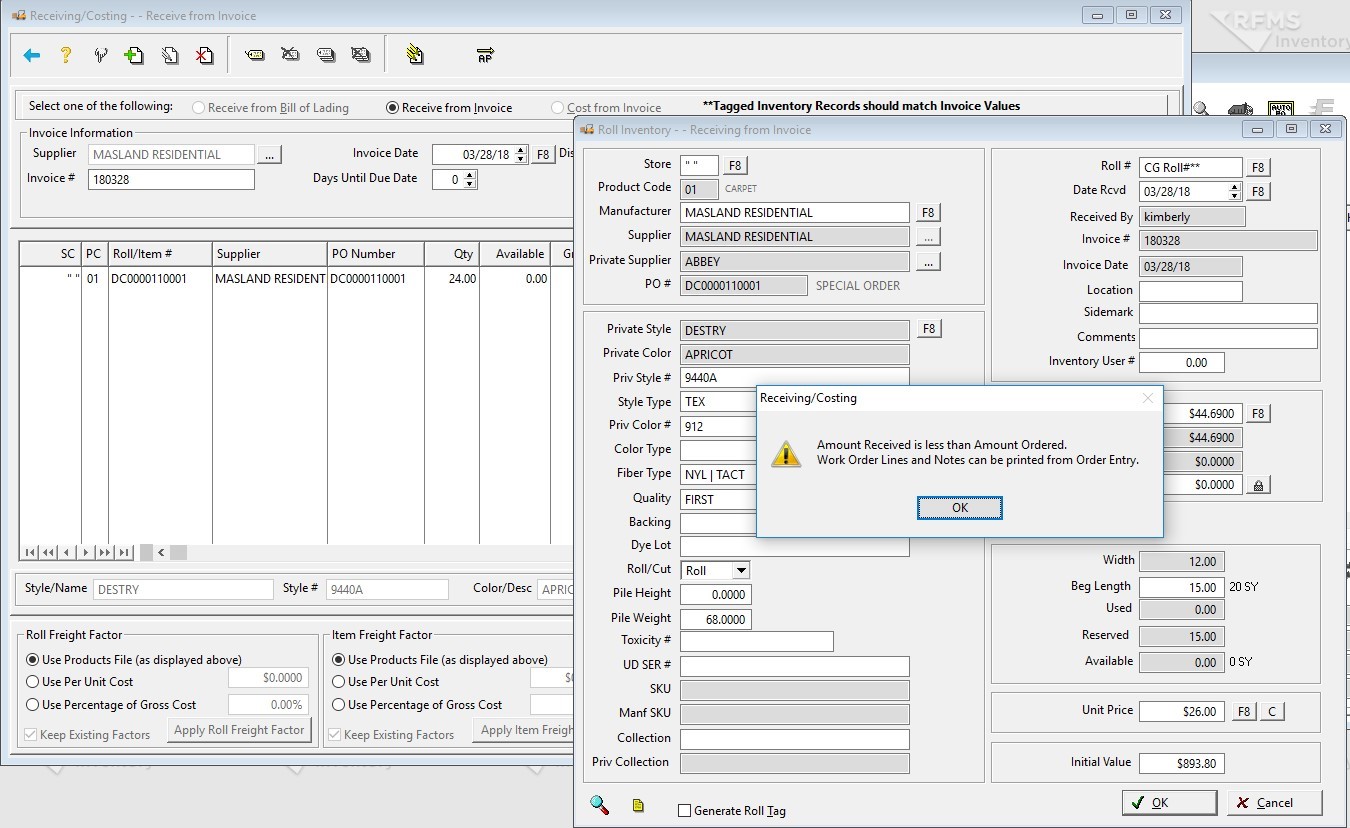Click the Sidemark input field
The height and width of the screenshot is (828, 1350).
pos(1228,314)
